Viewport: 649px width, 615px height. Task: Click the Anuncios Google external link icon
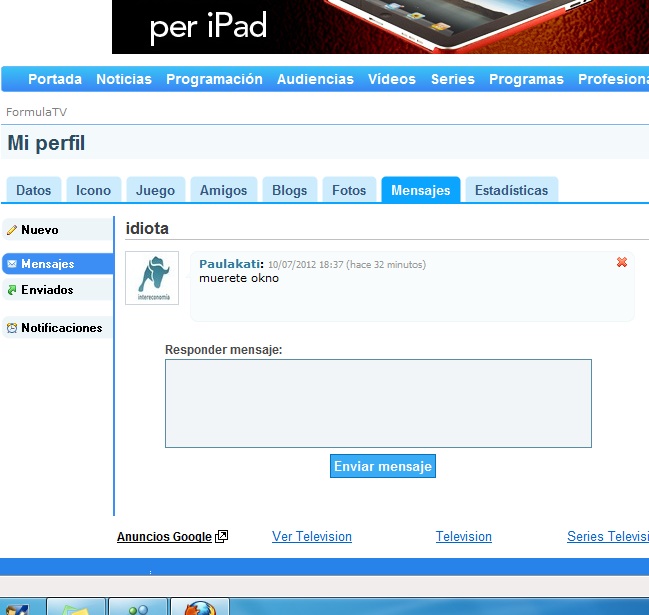pyautogui.click(x=222, y=537)
